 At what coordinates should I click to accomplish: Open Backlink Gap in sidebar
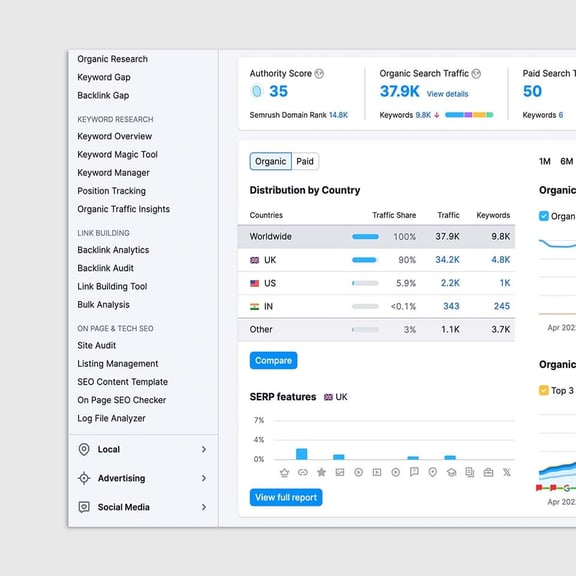point(103,96)
